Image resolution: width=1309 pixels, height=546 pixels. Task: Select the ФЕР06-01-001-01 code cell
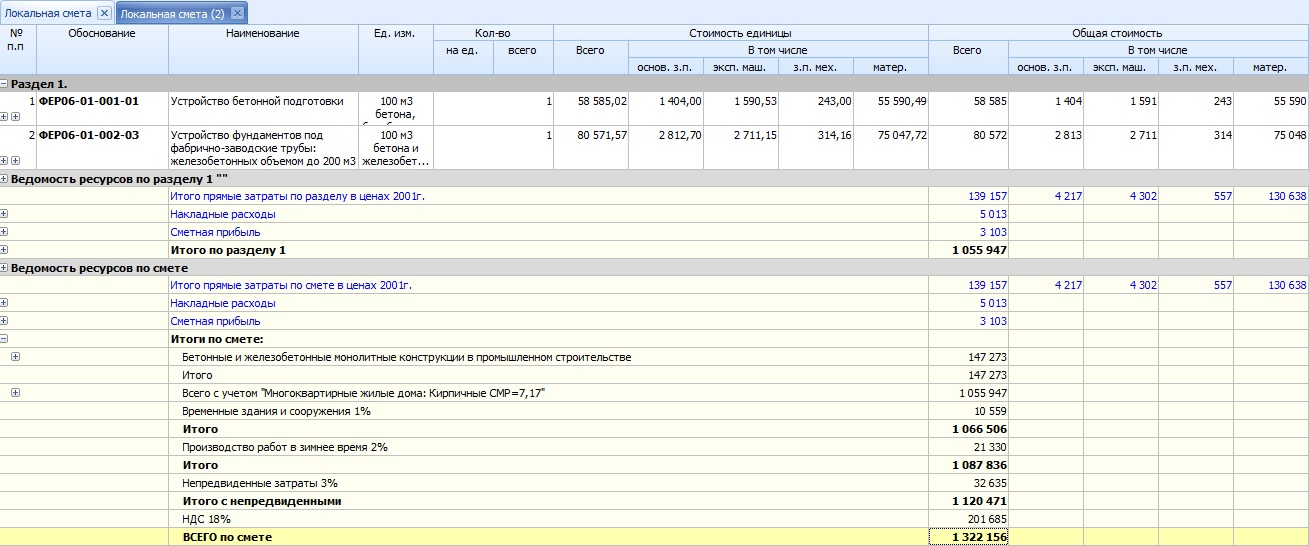[x=88, y=101]
